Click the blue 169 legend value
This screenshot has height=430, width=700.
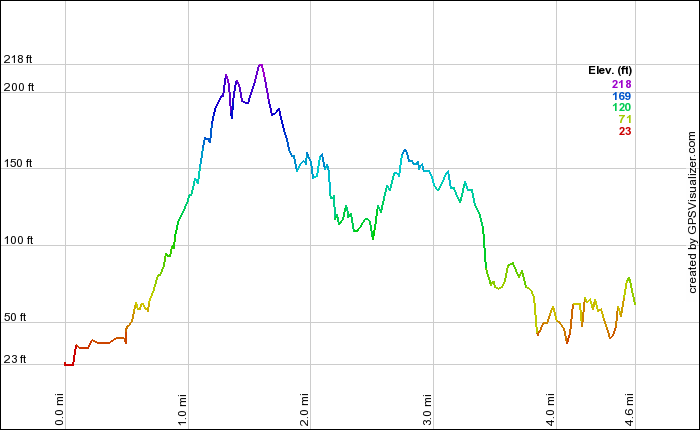pos(621,96)
